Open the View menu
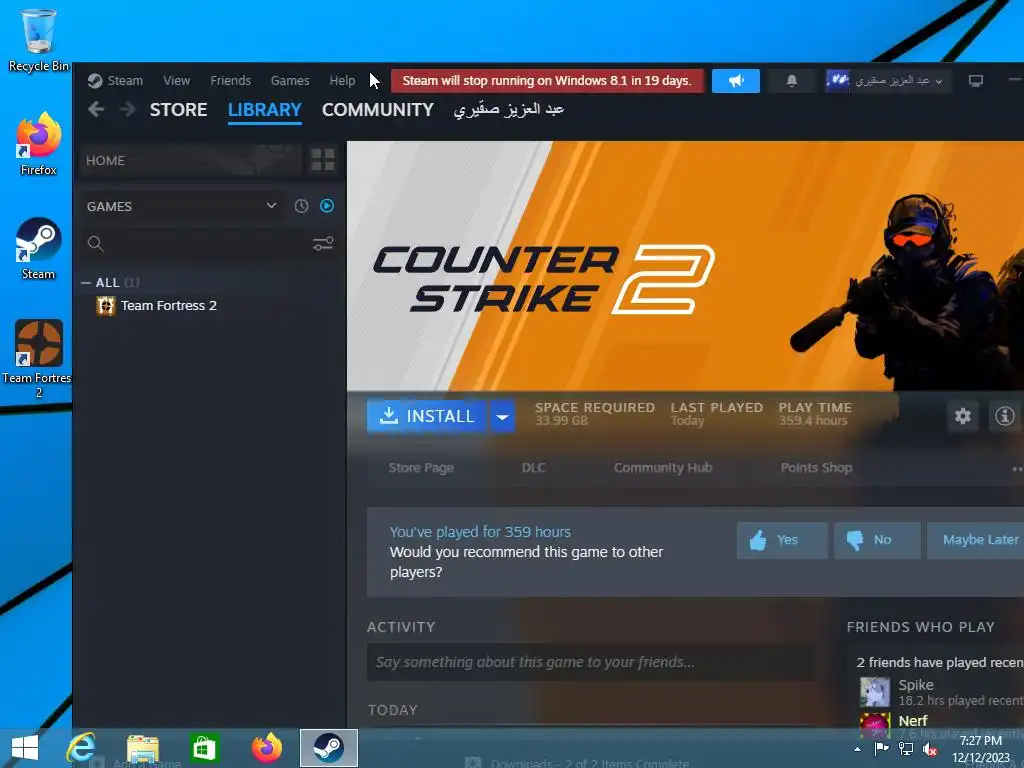This screenshot has width=1024, height=768. pos(176,80)
